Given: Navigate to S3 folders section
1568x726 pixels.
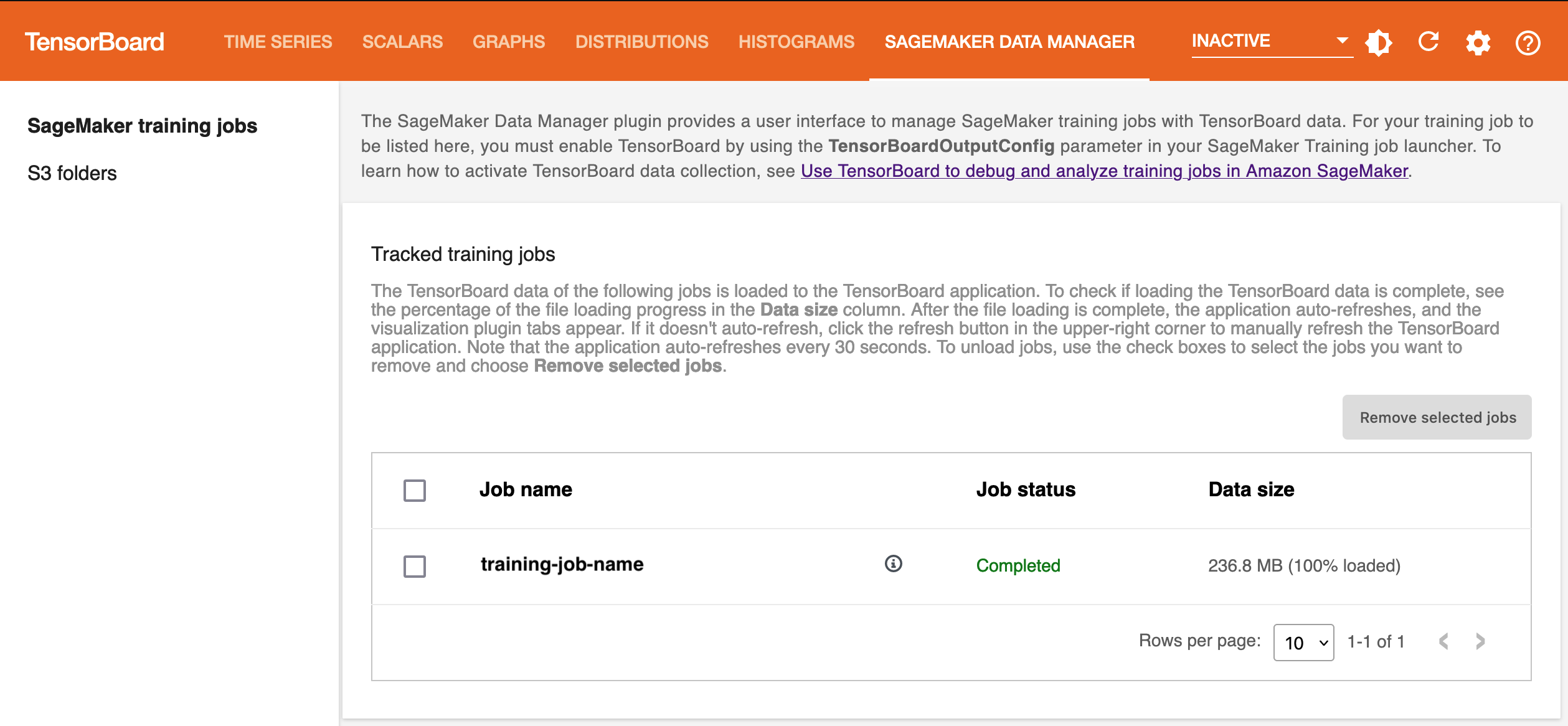Looking at the screenshot, I should click(x=72, y=172).
